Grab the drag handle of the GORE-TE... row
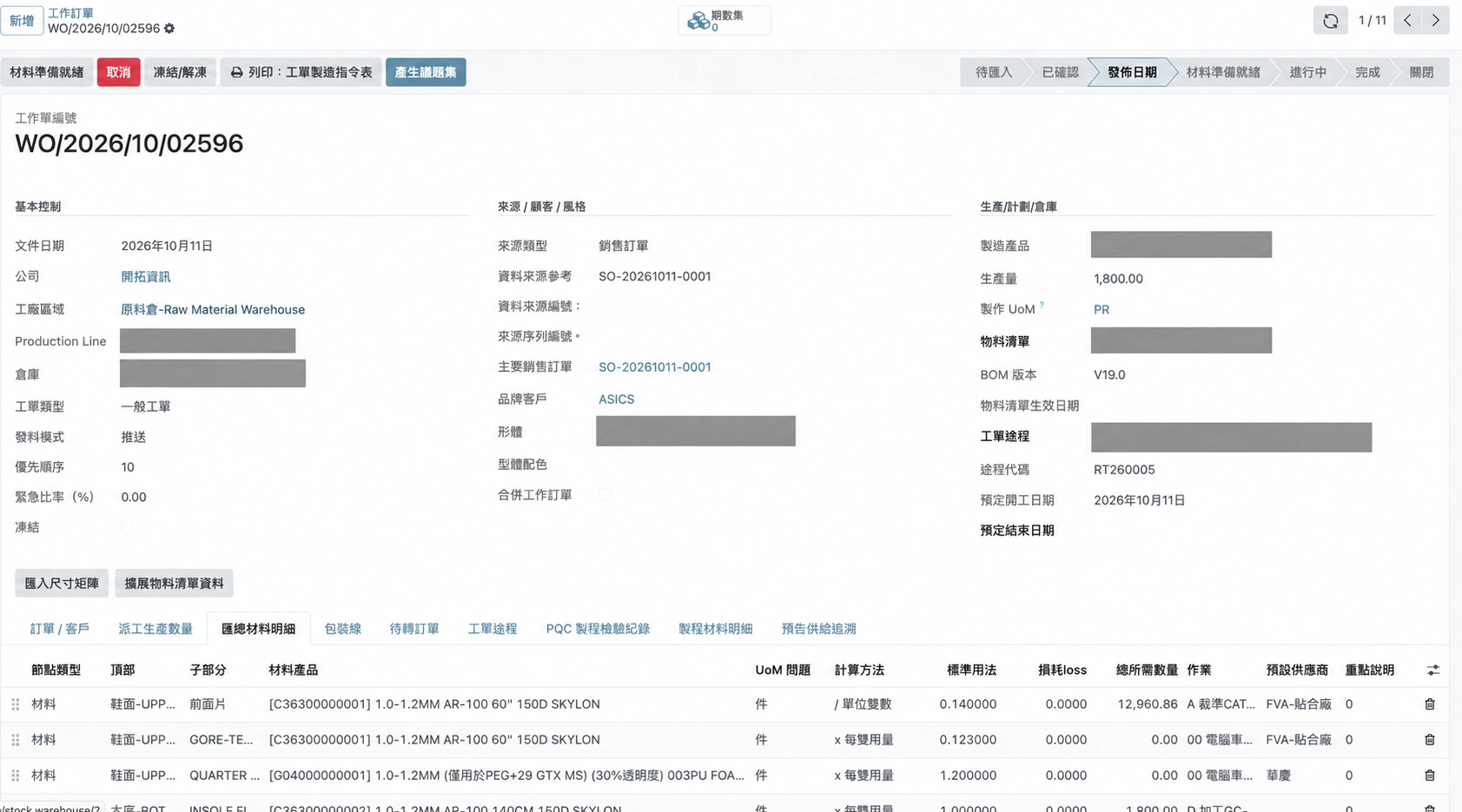 [x=16, y=740]
